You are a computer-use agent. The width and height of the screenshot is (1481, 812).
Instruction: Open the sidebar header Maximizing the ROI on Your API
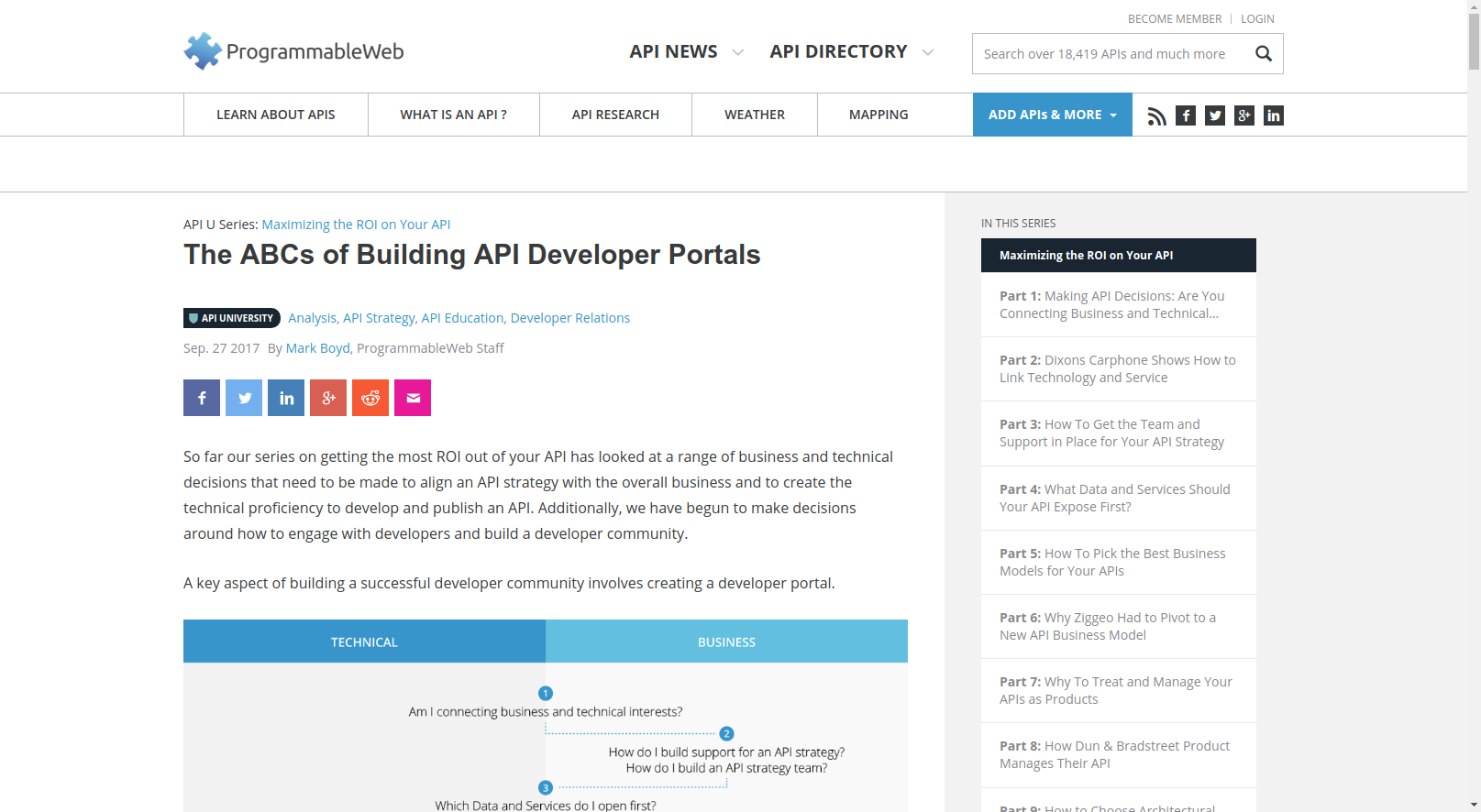tap(1119, 255)
